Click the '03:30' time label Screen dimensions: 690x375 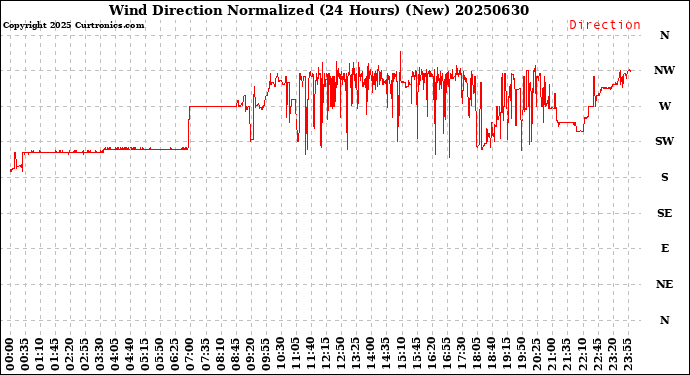coord(100,354)
